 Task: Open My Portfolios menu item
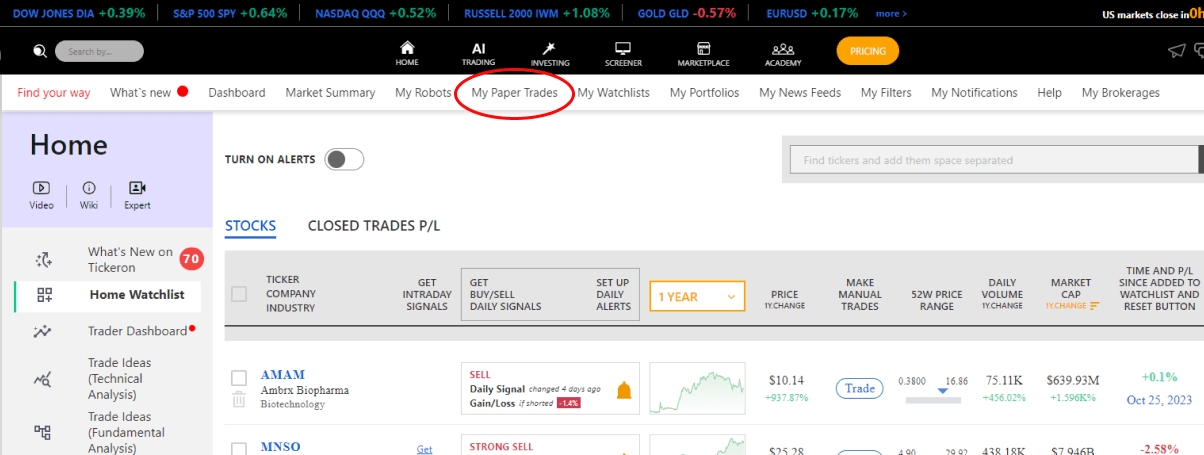pos(704,92)
